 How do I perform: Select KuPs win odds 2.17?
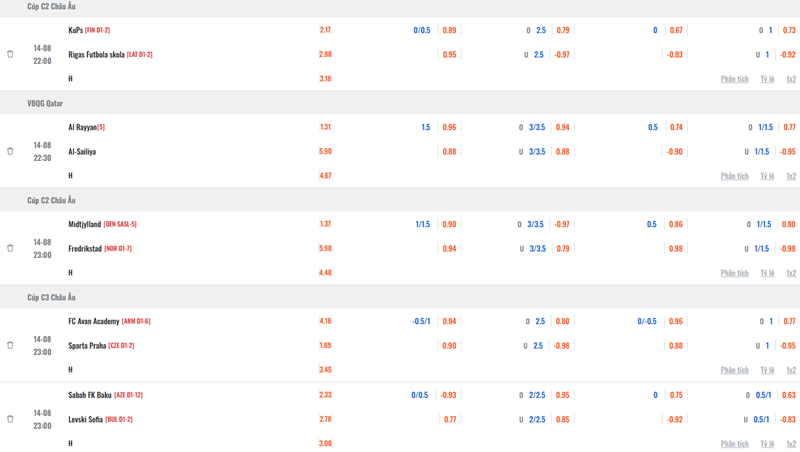325,30
